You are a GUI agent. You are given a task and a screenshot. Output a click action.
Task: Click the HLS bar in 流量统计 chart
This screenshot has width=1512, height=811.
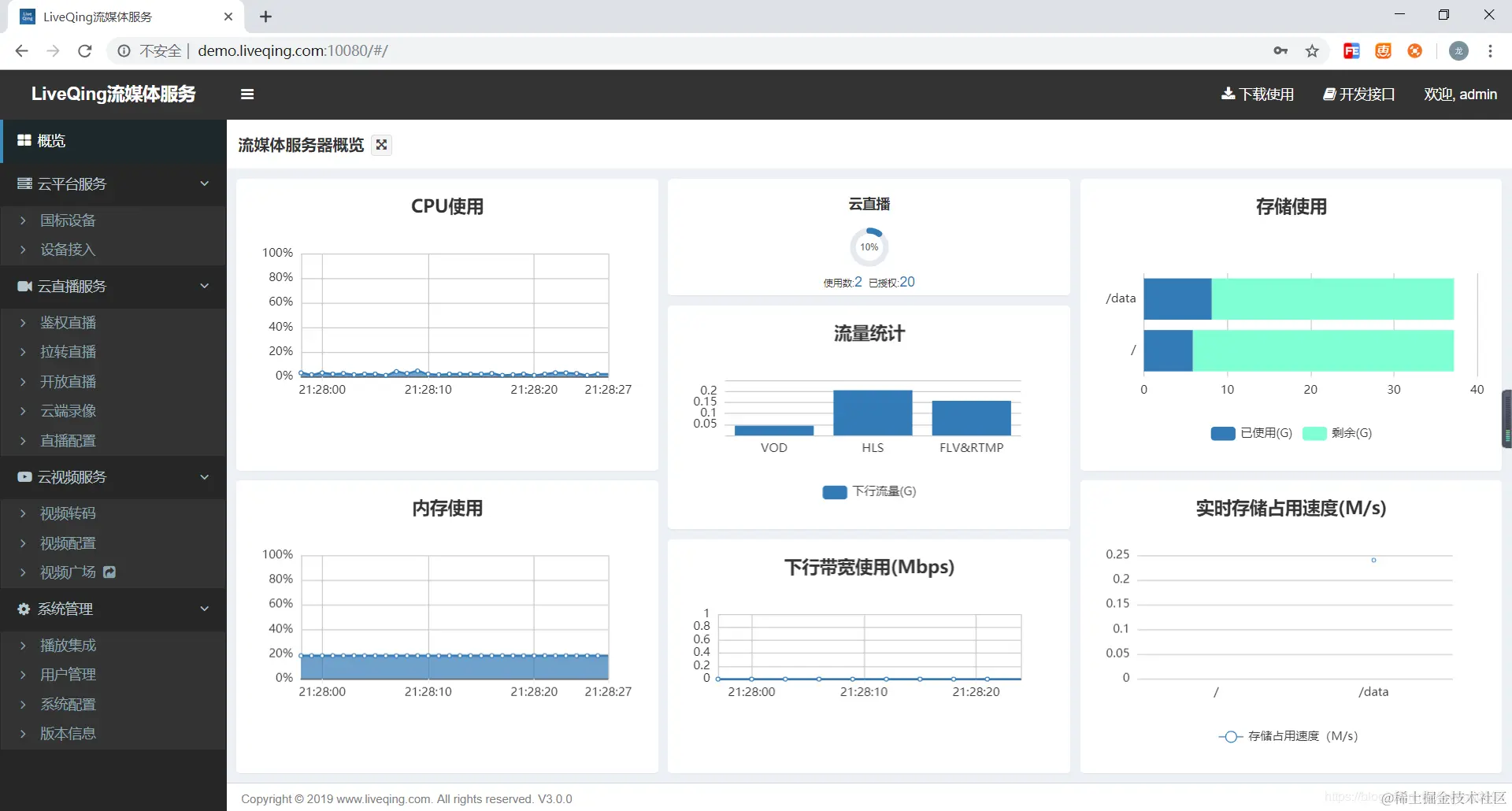tap(873, 413)
